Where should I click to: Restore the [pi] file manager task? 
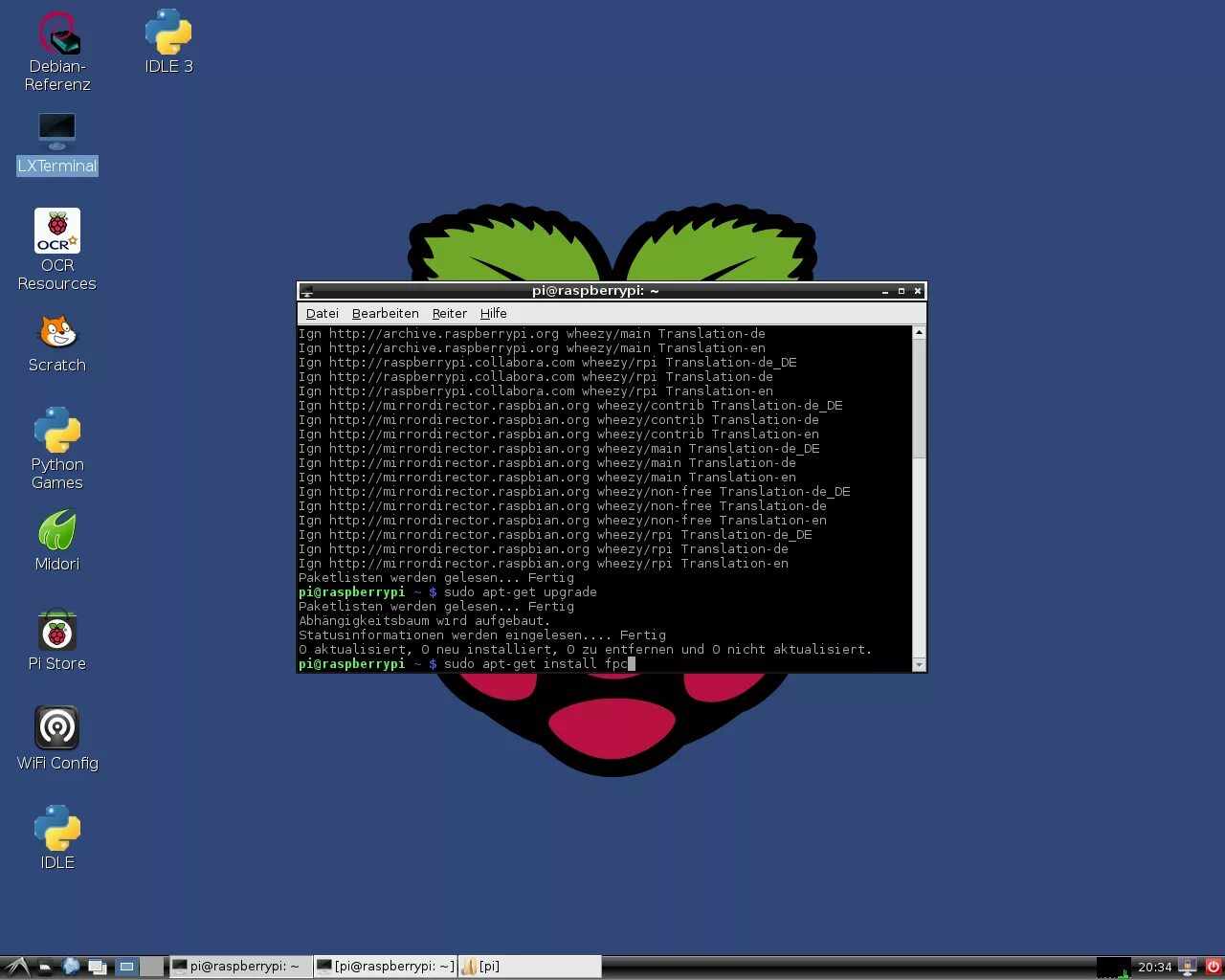pyautogui.click(x=529, y=967)
